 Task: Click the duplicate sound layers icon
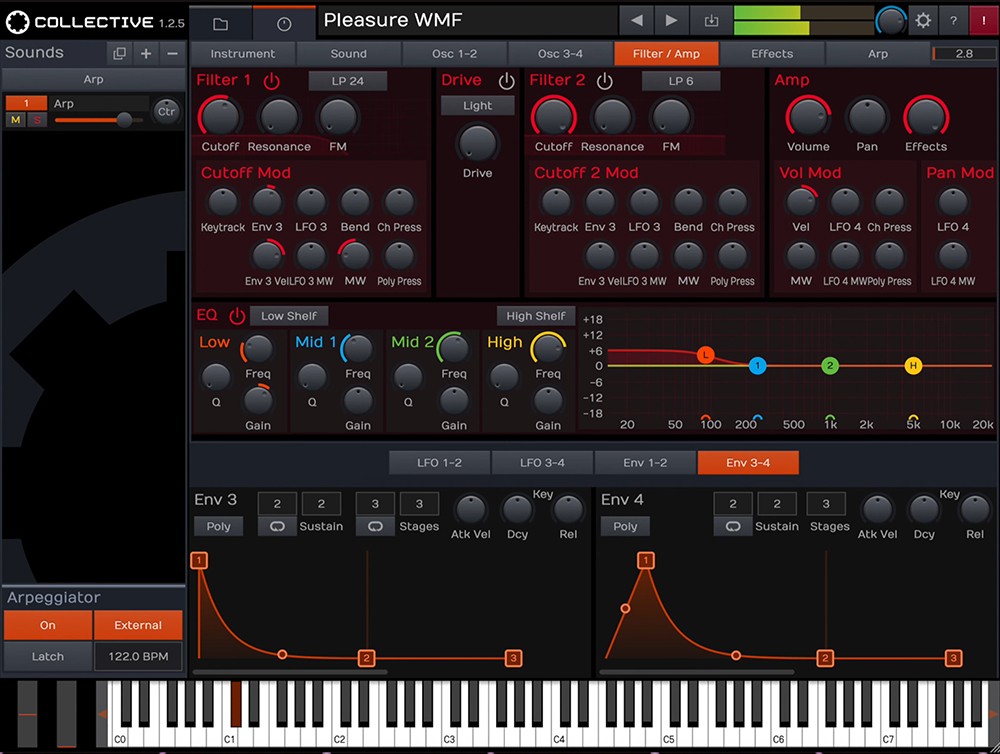(120, 53)
